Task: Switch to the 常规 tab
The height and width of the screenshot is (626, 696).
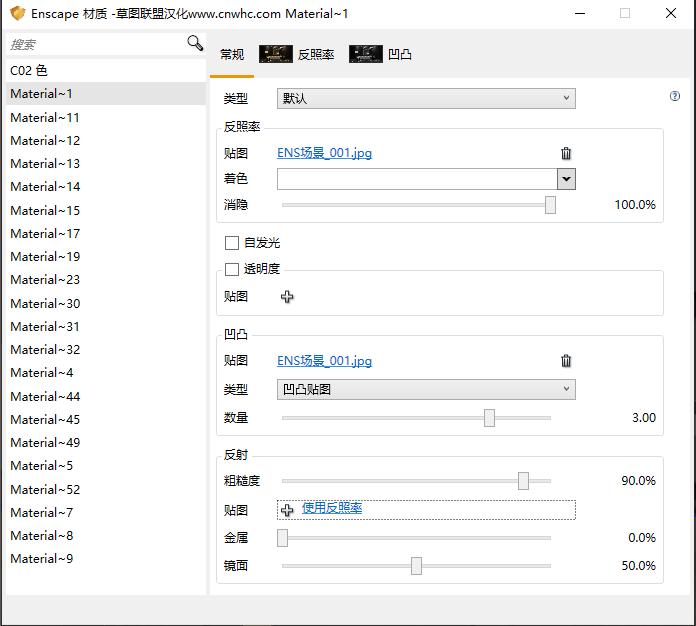Action: point(232,55)
